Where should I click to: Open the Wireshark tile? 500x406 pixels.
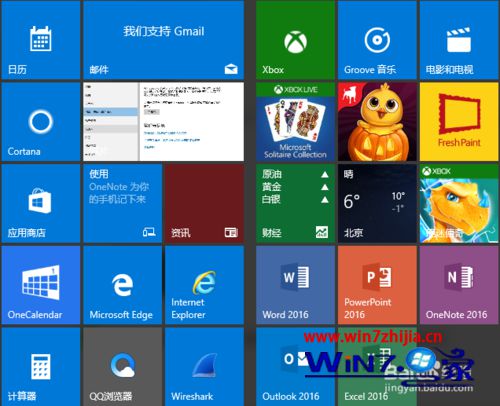[204, 367]
